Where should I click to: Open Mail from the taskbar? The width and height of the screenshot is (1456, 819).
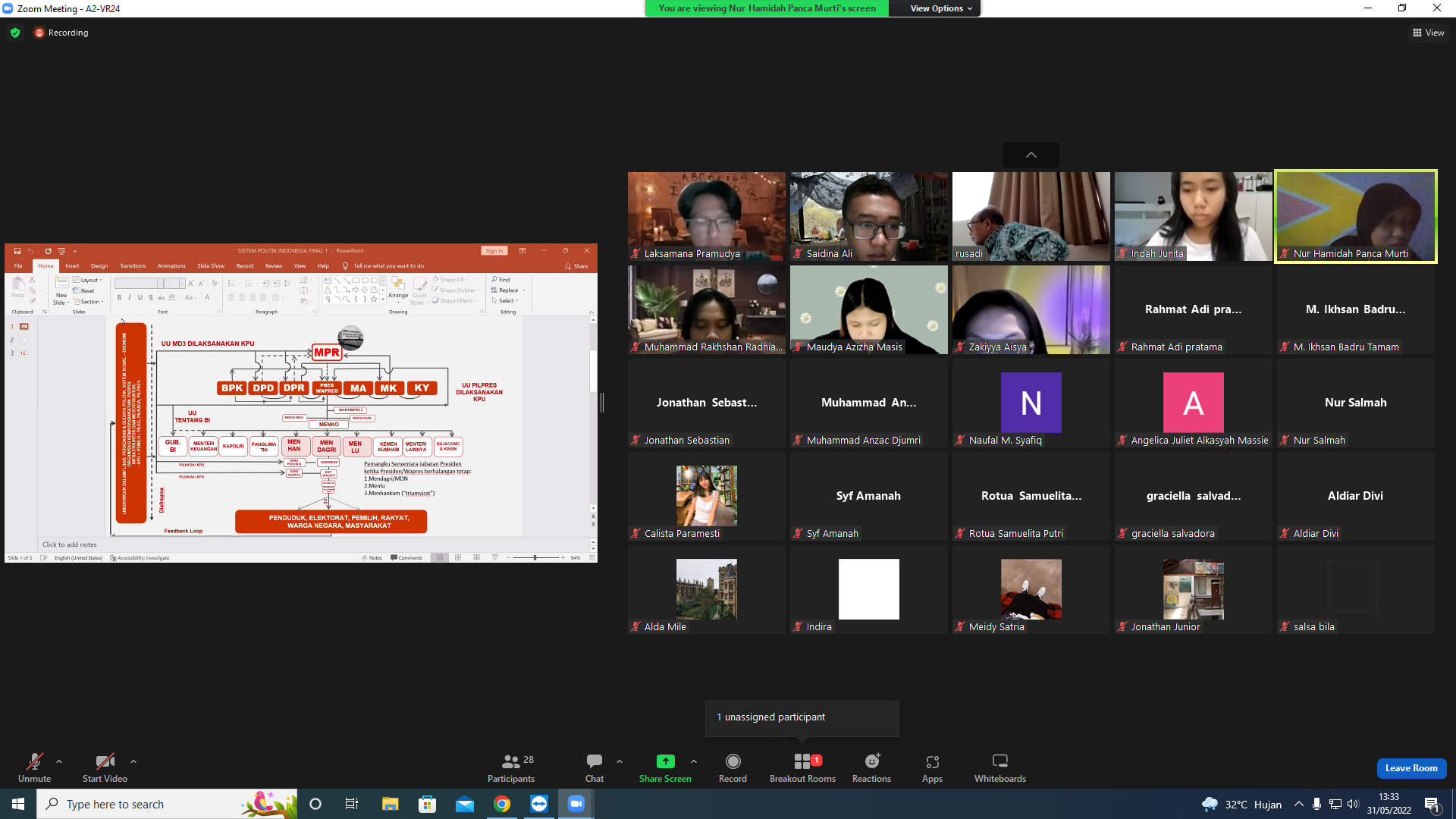[465, 804]
